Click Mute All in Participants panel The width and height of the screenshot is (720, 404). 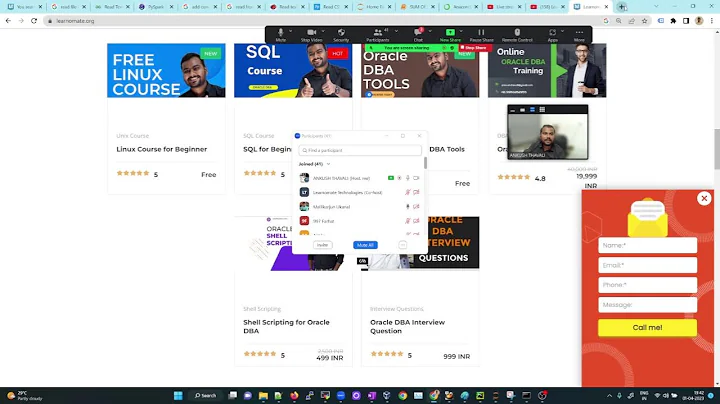coord(366,245)
